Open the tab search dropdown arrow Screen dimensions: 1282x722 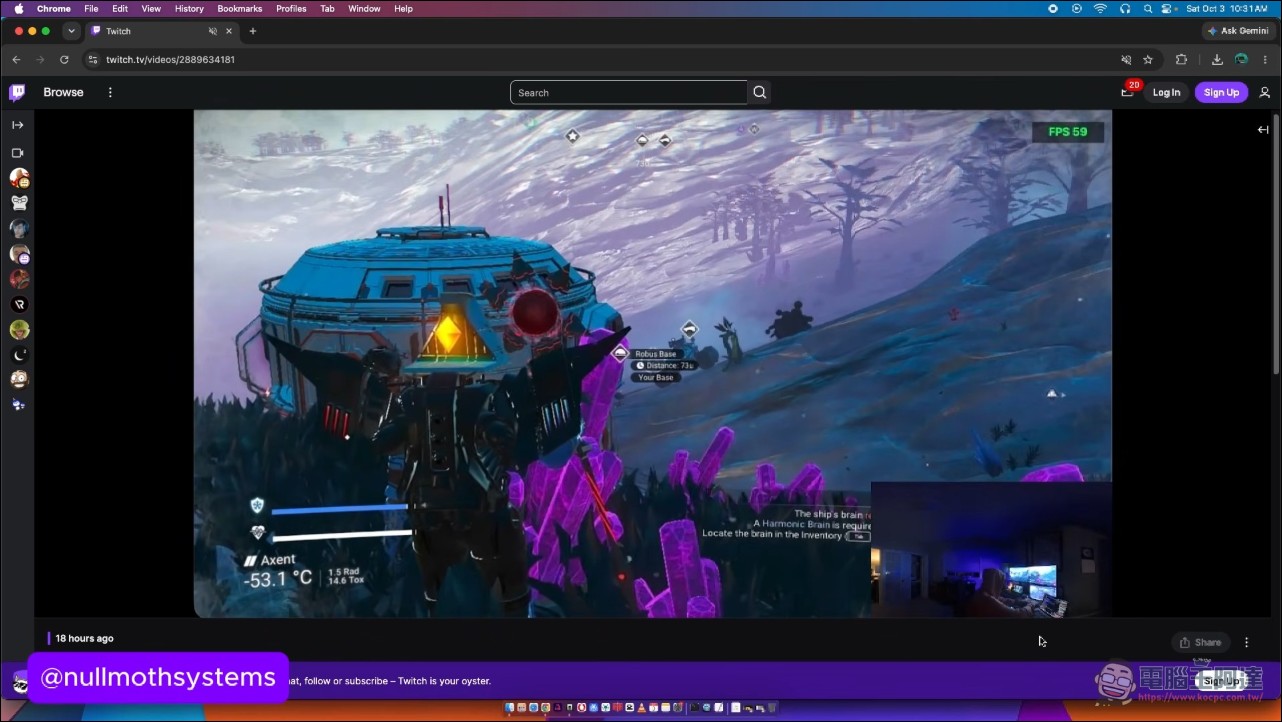71,31
